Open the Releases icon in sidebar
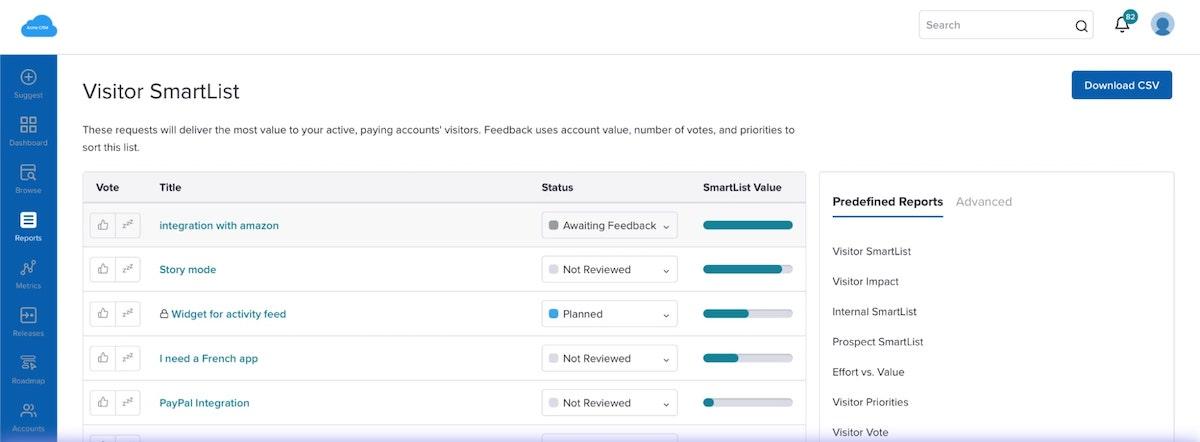This screenshot has width=1200, height=442. point(28,316)
